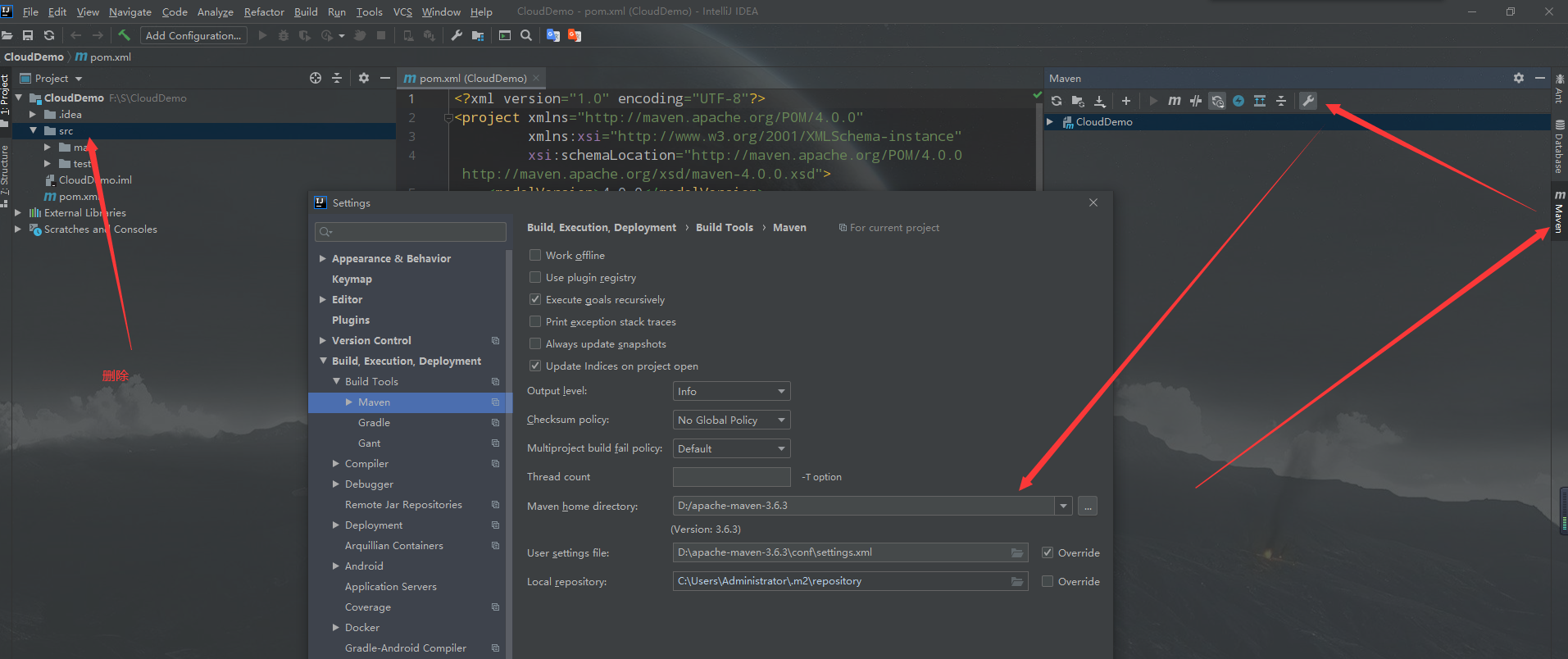
Task: Expand Version Control settings node
Action: (323, 340)
